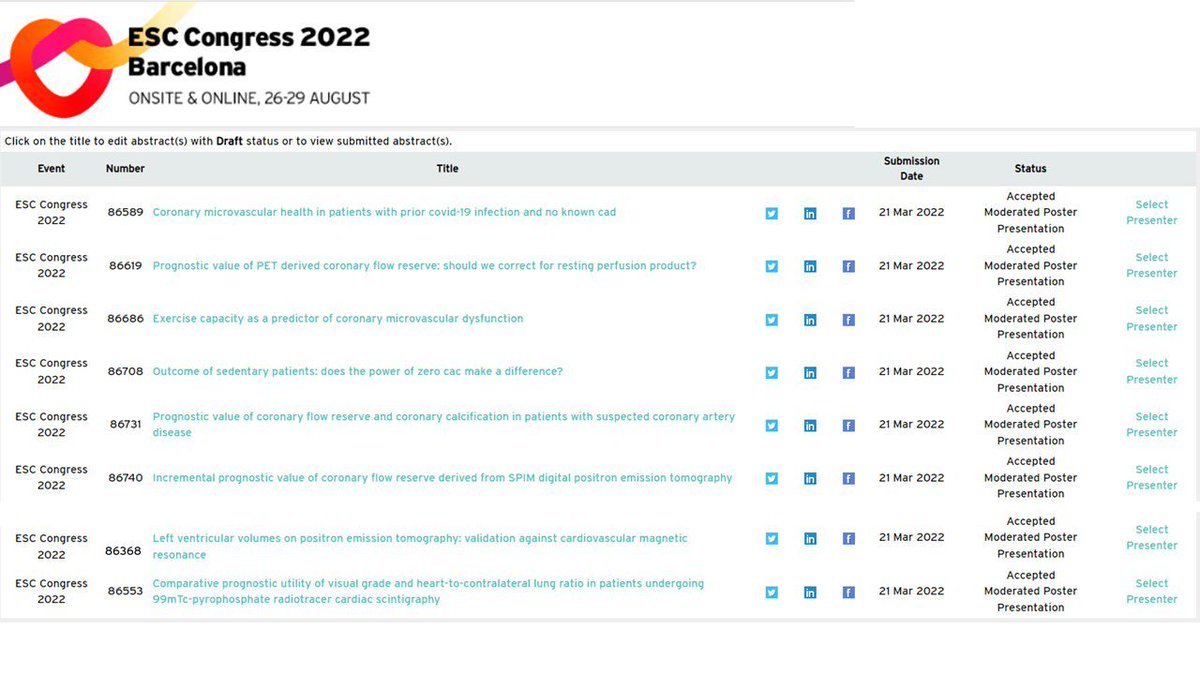Share abstract 86708 on Facebook
Viewport: 1200px width, 675px height.
[848, 372]
